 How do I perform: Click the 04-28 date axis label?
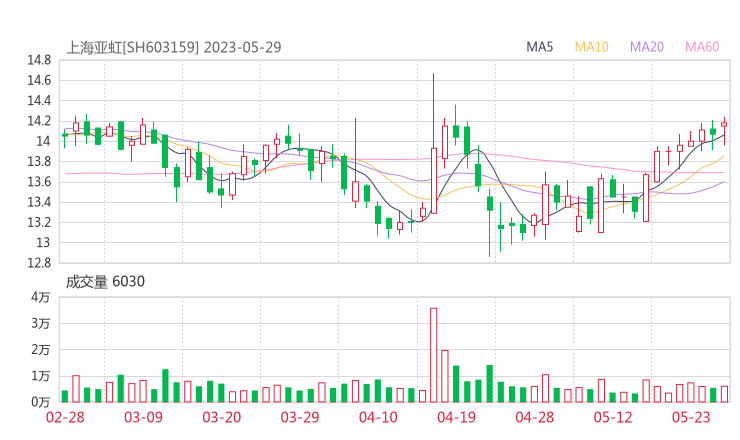(535, 417)
